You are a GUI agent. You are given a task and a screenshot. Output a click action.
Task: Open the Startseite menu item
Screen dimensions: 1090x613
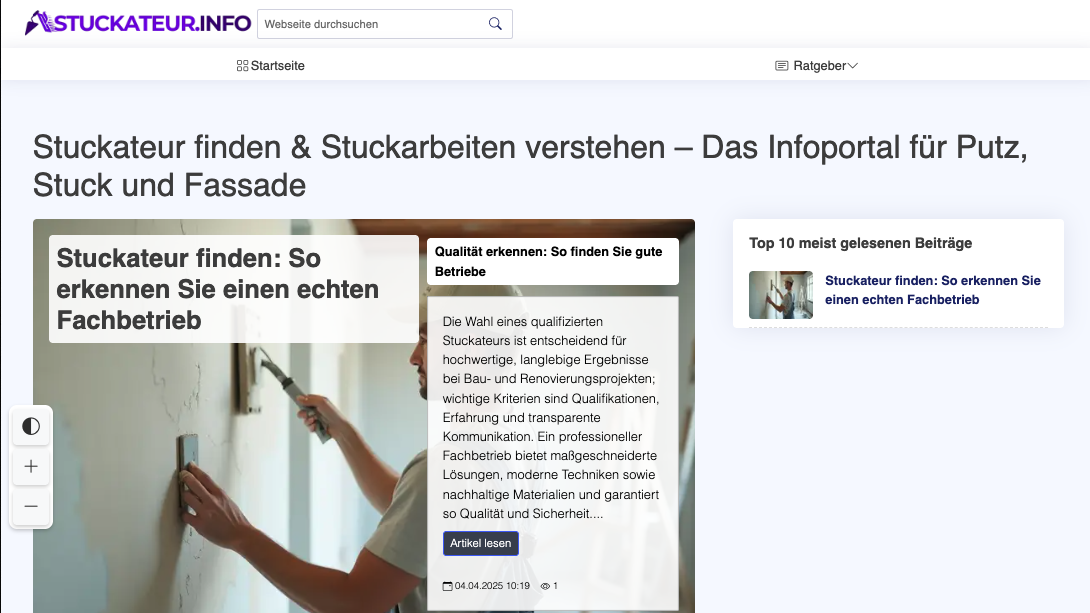pos(277,65)
